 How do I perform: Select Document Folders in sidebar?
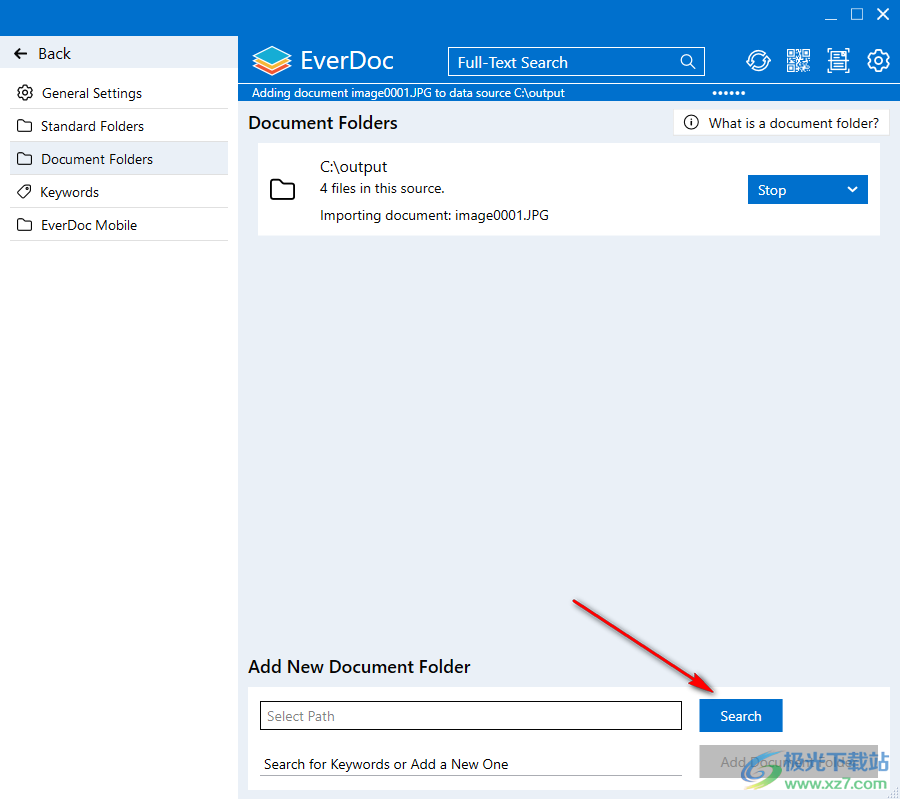coord(119,159)
